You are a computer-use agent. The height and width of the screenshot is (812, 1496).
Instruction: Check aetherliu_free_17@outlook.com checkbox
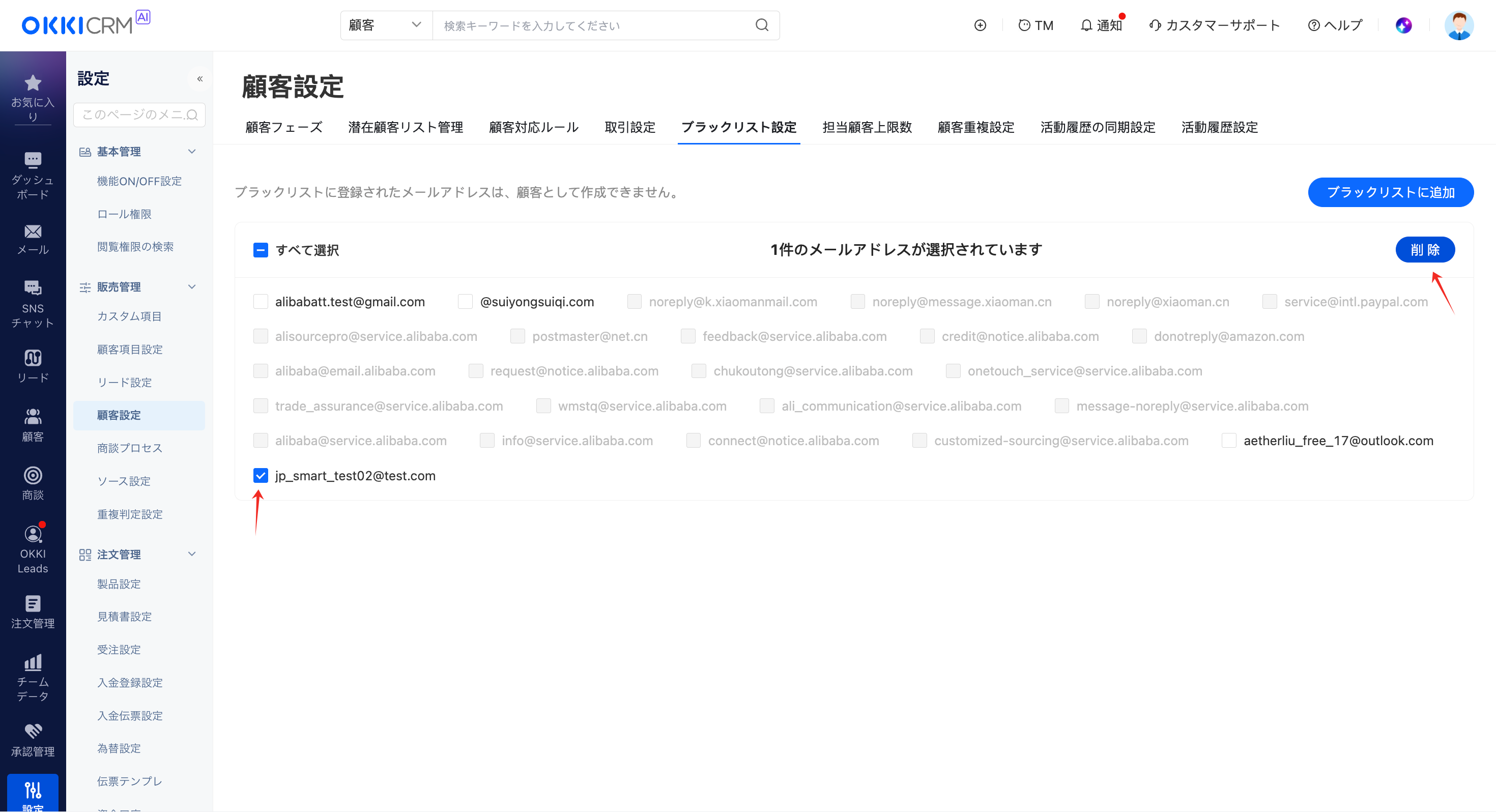pyautogui.click(x=1229, y=441)
